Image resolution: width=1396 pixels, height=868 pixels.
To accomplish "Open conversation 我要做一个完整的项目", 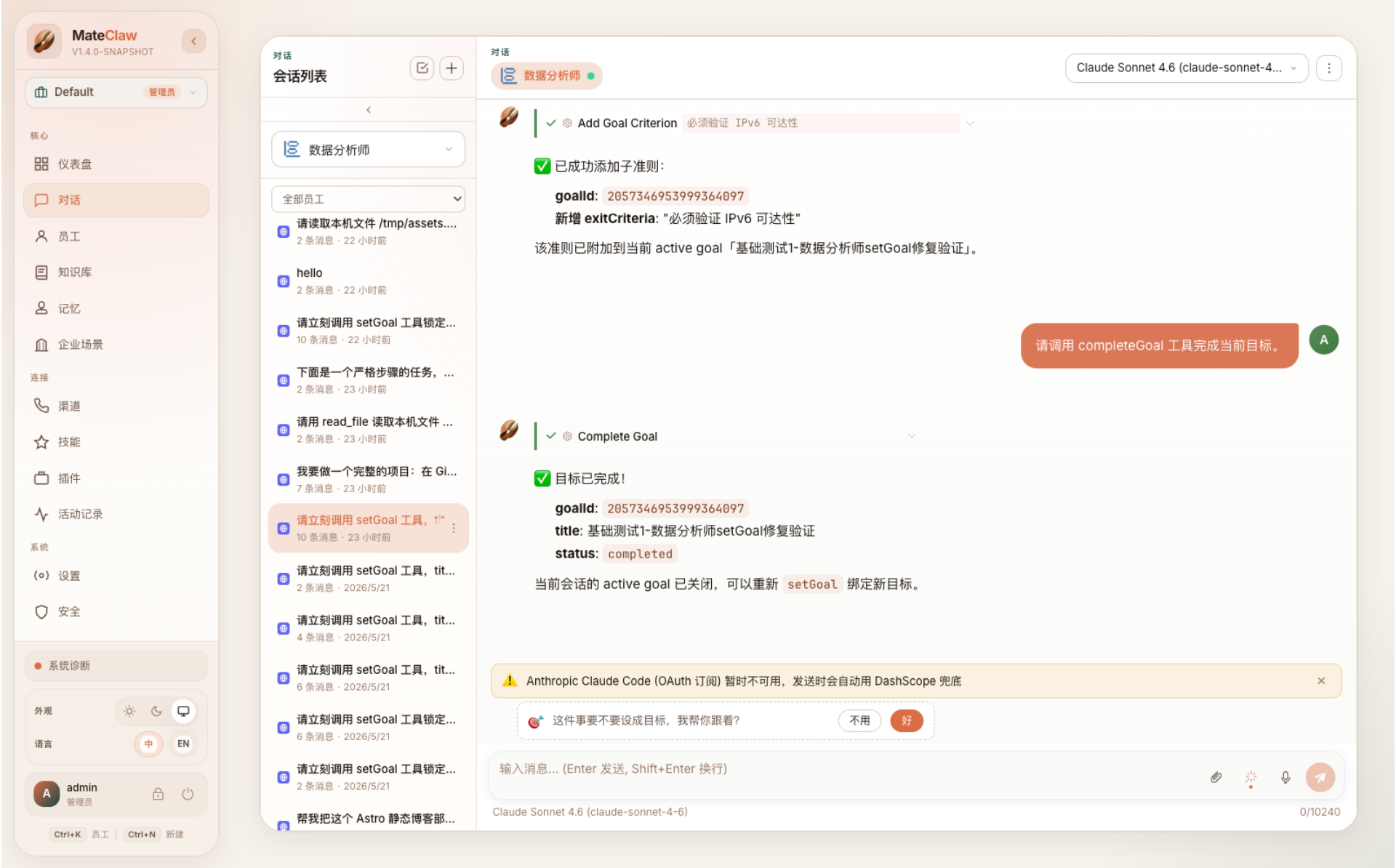I will (369, 479).
